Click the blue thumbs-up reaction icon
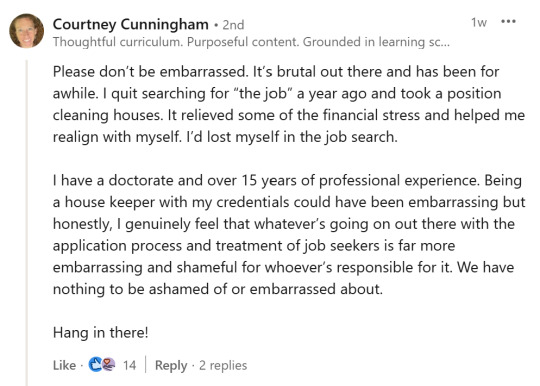Screen dimensions: 540x386 pos(95,364)
